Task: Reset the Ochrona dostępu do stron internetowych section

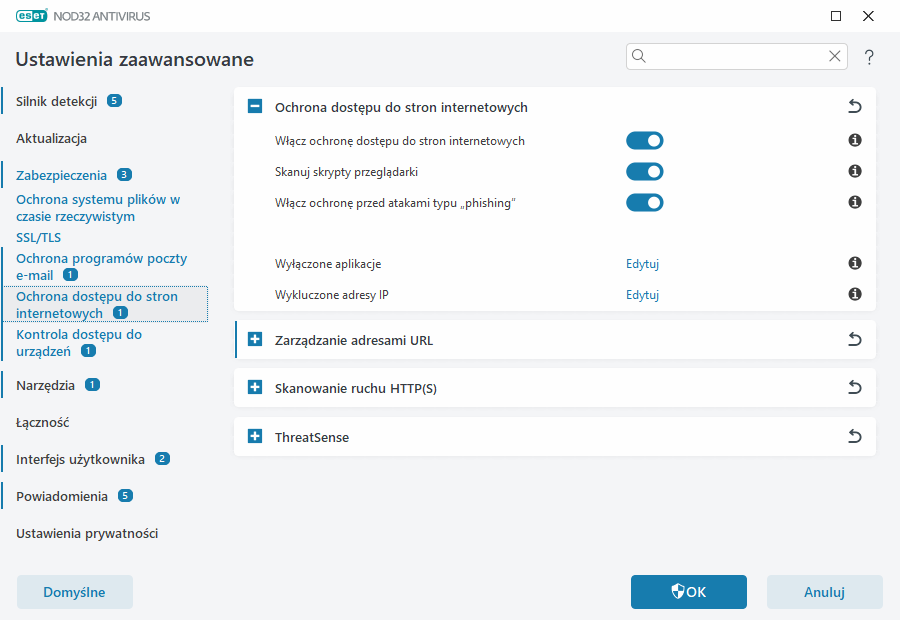Action: [x=854, y=107]
